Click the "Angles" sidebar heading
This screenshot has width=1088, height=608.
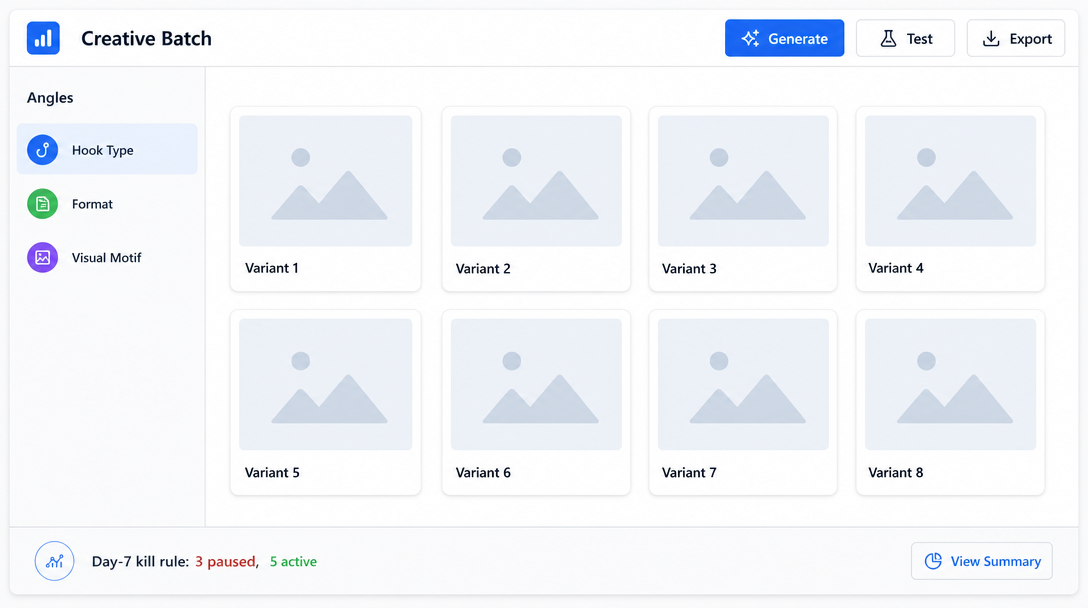click(50, 98)
